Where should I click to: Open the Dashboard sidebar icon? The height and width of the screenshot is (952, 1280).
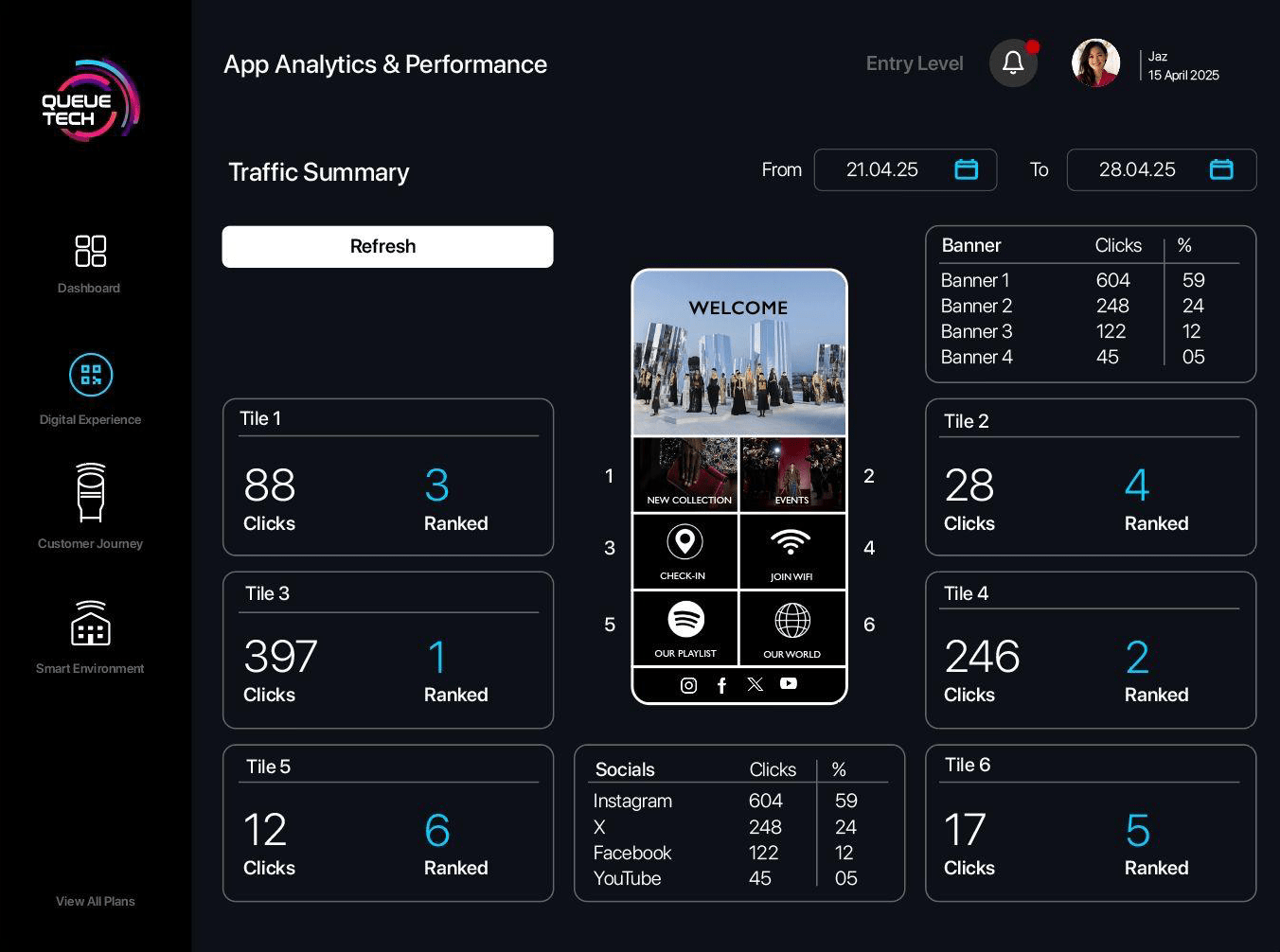point(90,252)
